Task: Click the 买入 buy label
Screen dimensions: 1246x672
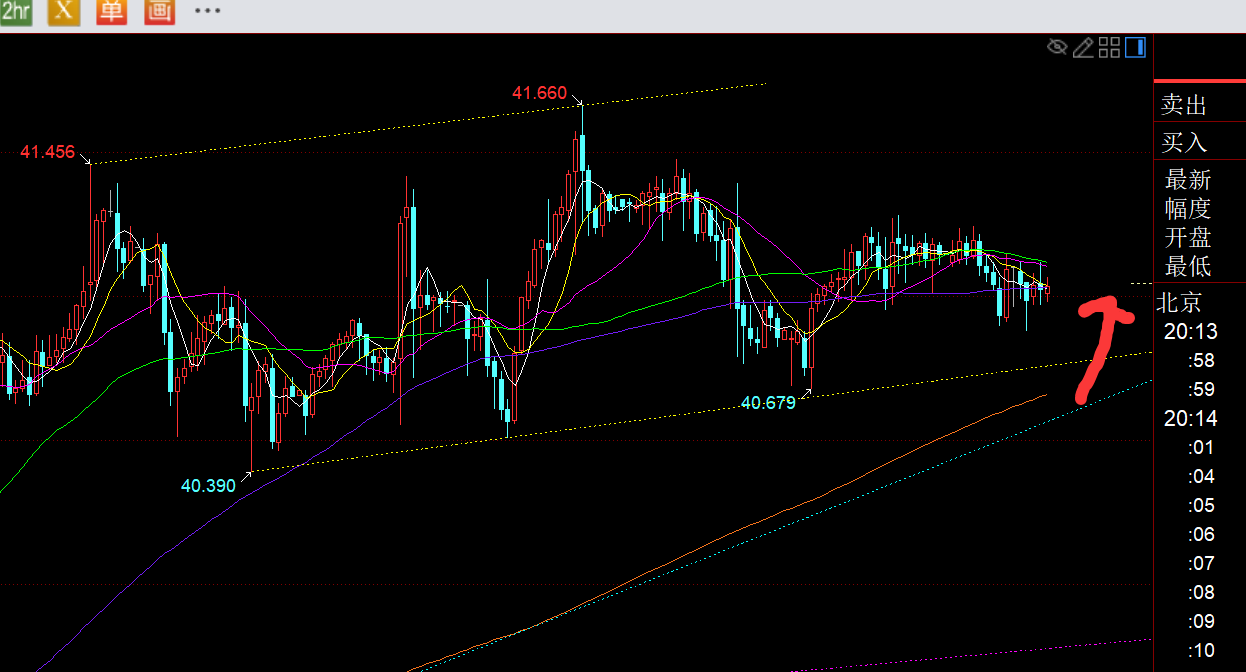Action: pyautogui.click(x=1184, y=143)
